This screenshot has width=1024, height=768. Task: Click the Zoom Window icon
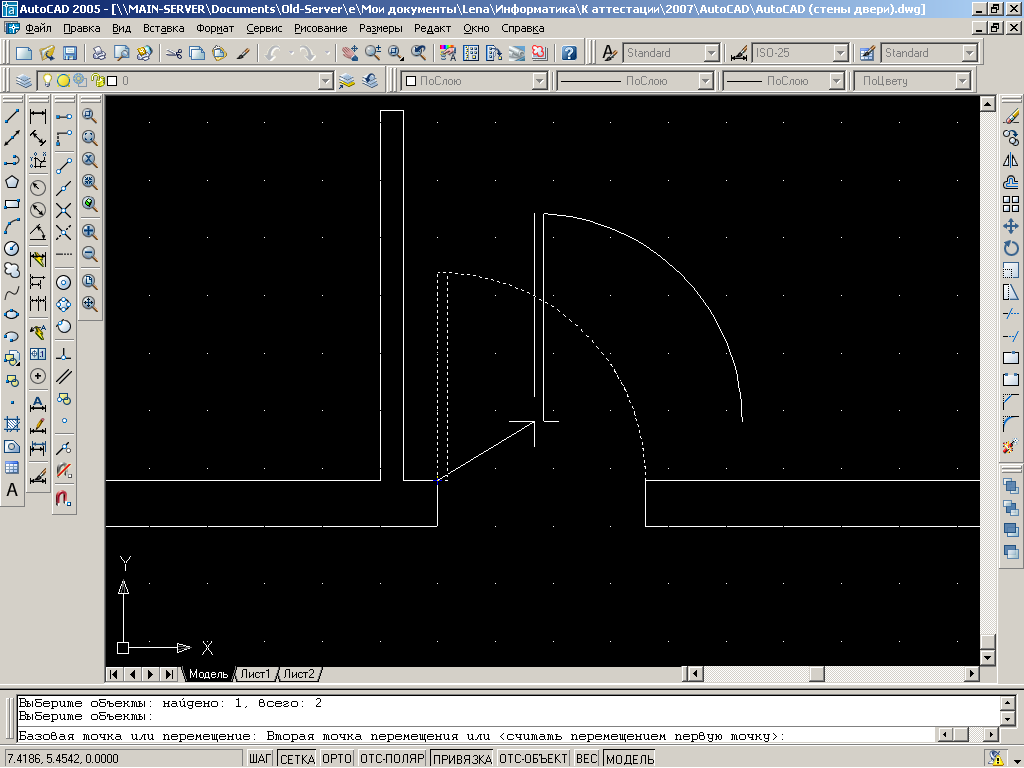click(x=89, y=116)
